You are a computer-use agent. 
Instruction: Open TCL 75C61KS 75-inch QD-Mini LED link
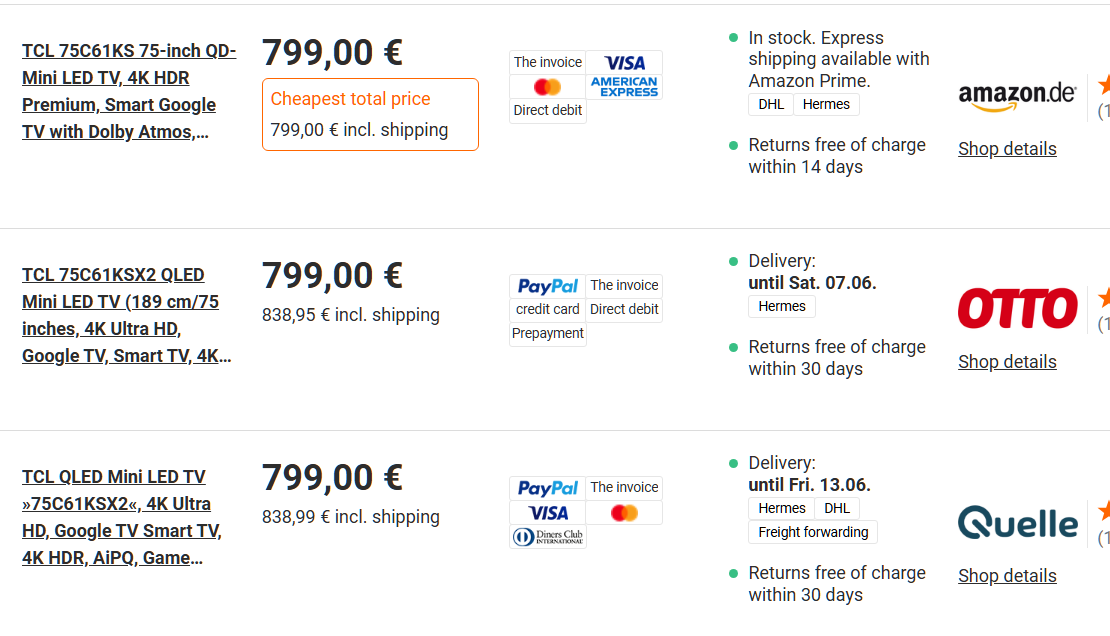point(129,91)
